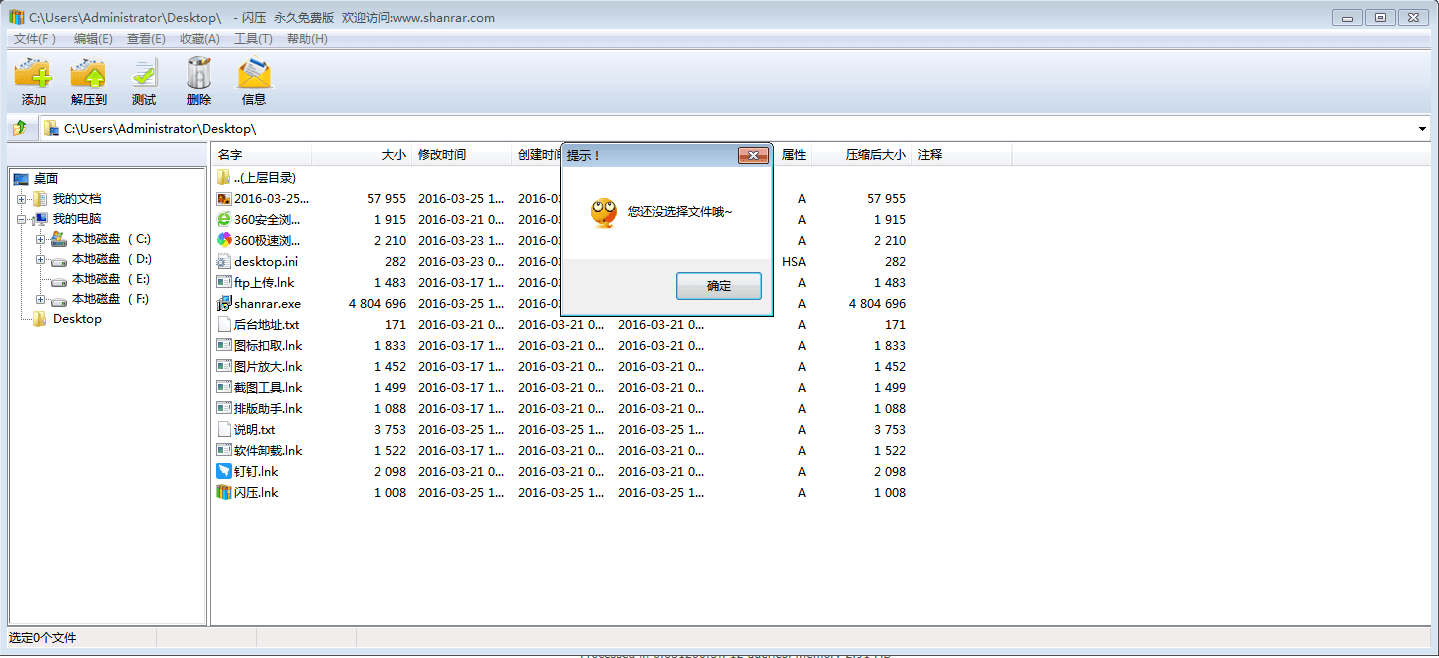Open the address path dropdown arrow
Image resolution: width=1439 pixels, height=658 pixels.
[1422, 129]
